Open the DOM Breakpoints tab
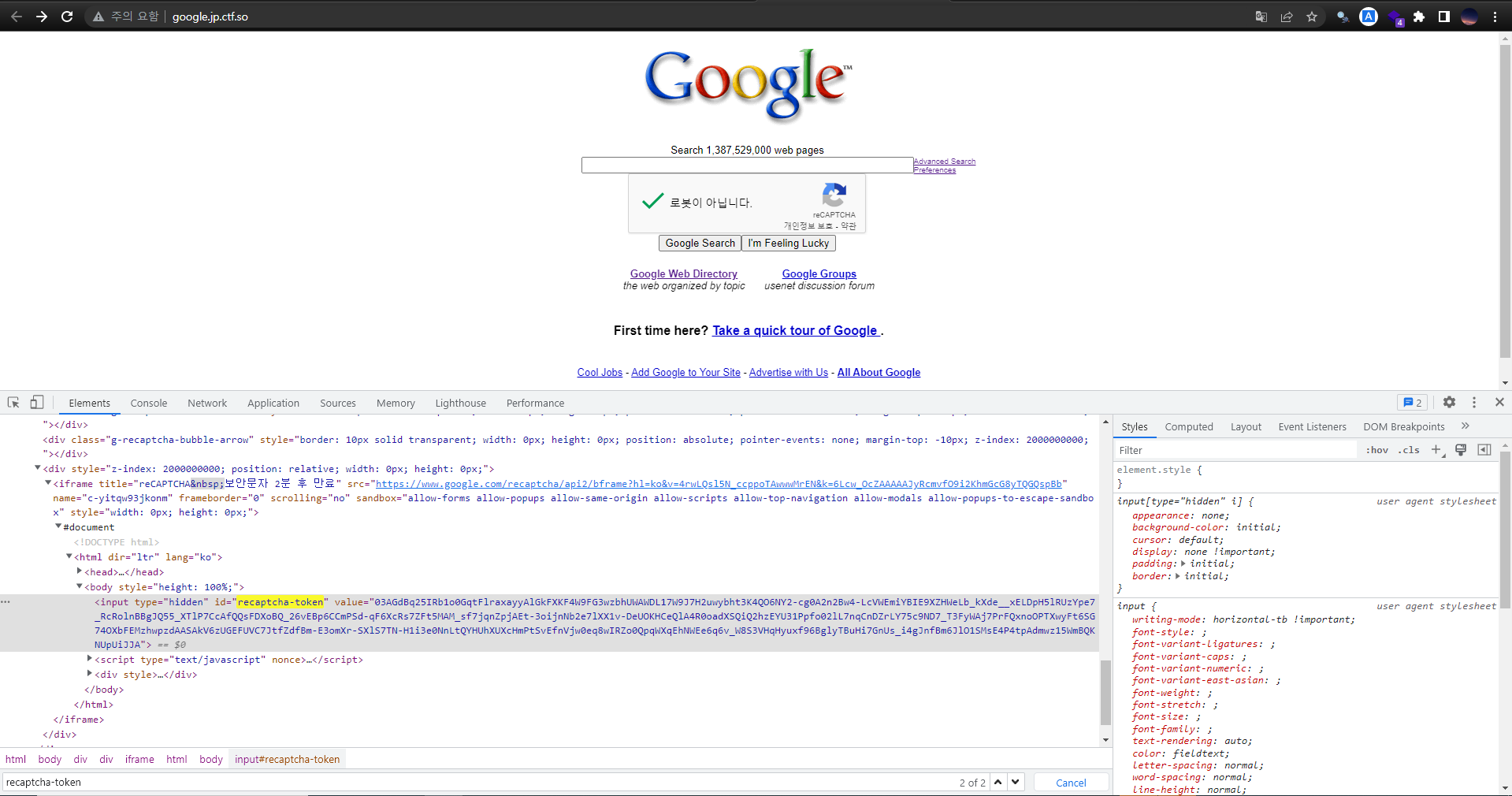This screenshot has height=796, width=1512. [1404, 427]
